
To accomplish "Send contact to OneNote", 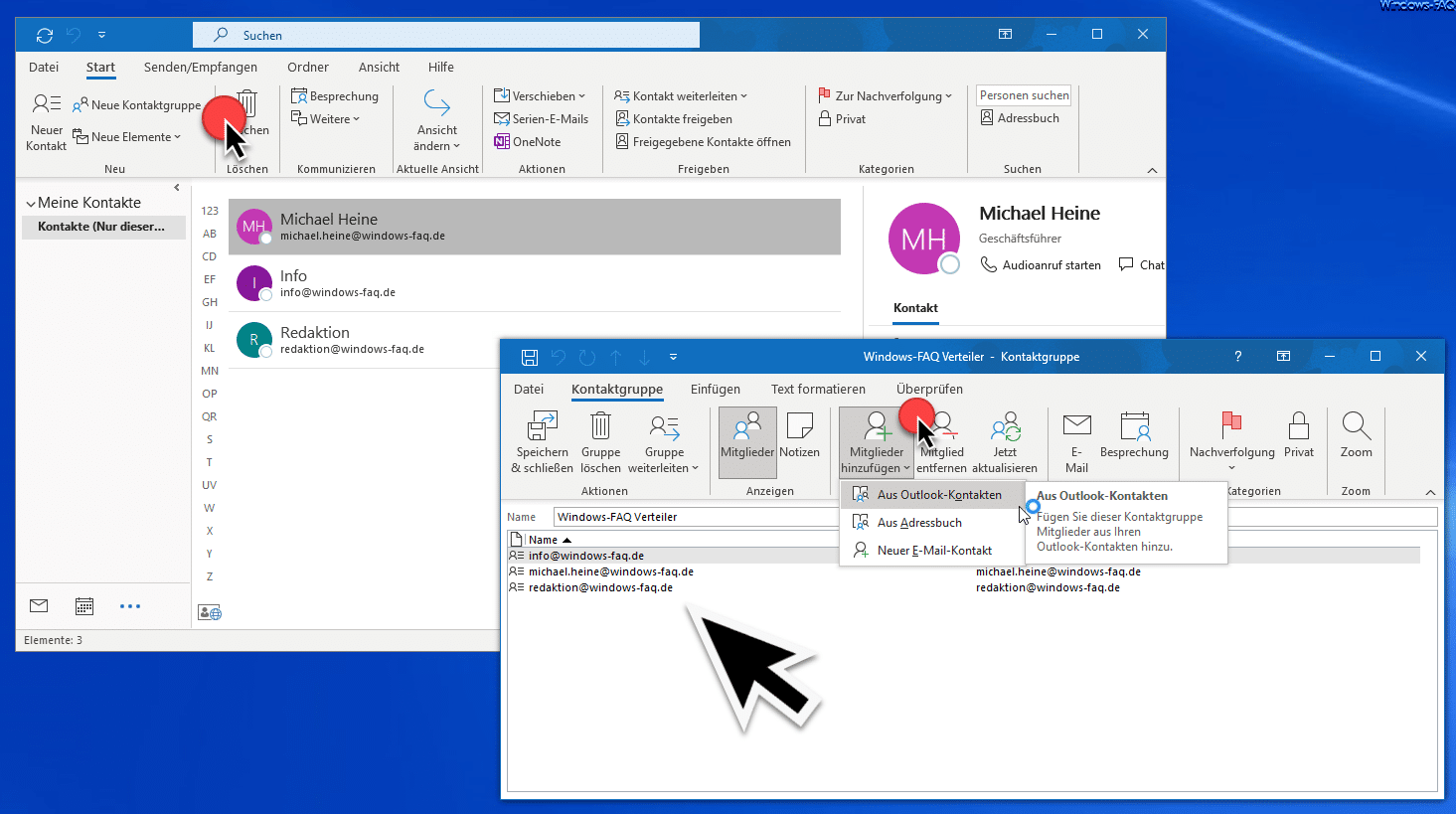I will coord(528,142).
